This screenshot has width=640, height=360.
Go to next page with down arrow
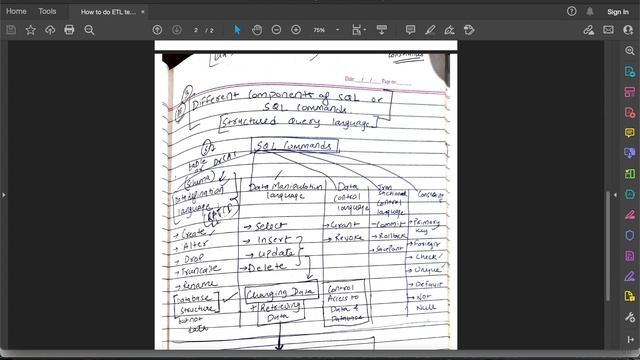177,30
